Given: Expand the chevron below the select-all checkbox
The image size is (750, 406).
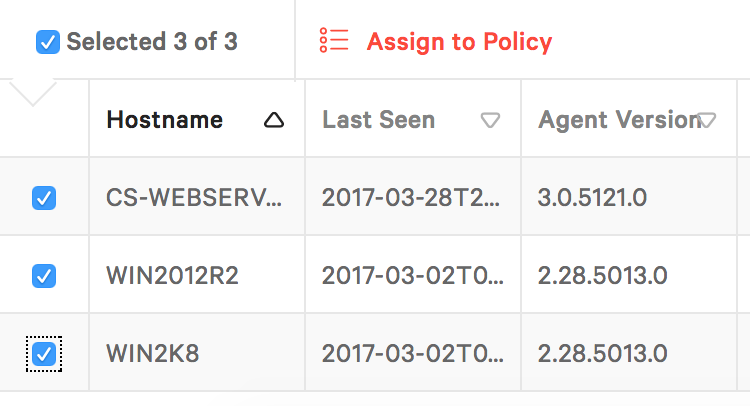Looking at the screenshot, I should (33, 93).
